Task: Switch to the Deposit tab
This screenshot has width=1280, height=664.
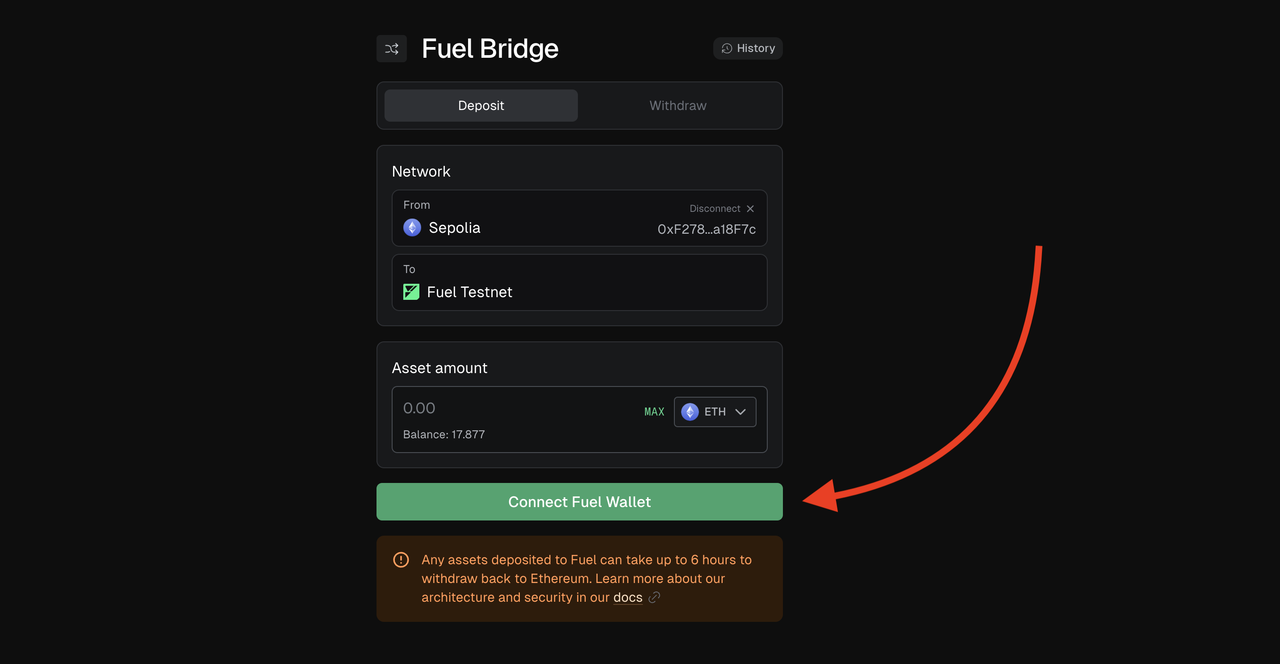Action: [481, 105]
